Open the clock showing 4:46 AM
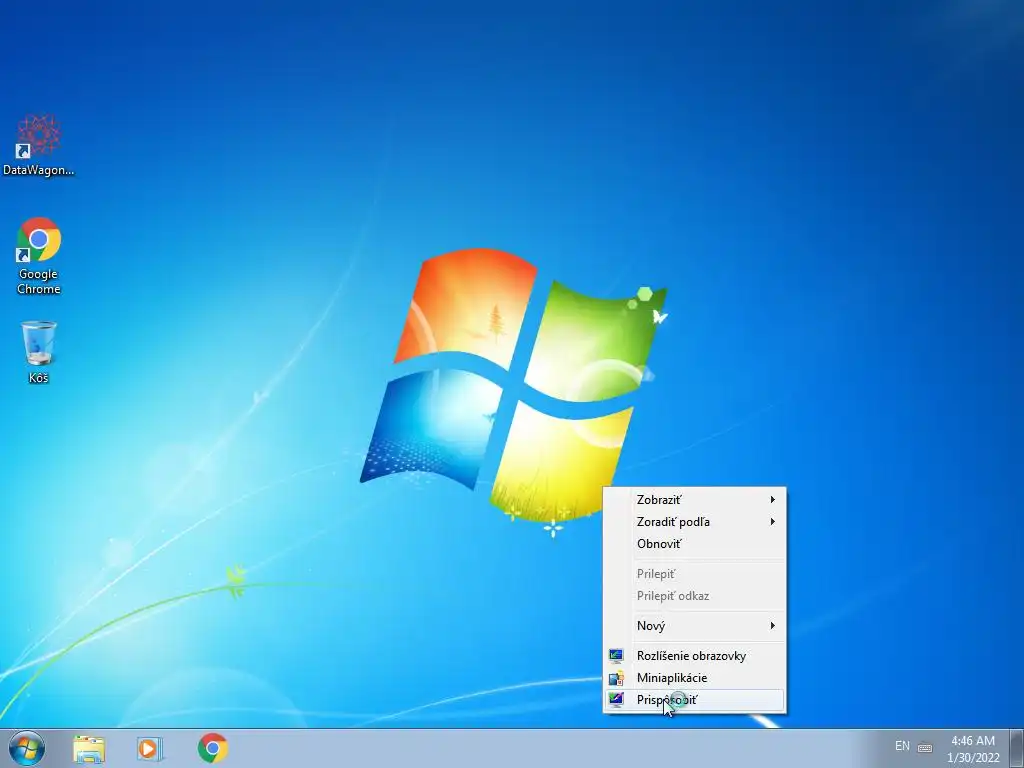 tap(972, 741)
